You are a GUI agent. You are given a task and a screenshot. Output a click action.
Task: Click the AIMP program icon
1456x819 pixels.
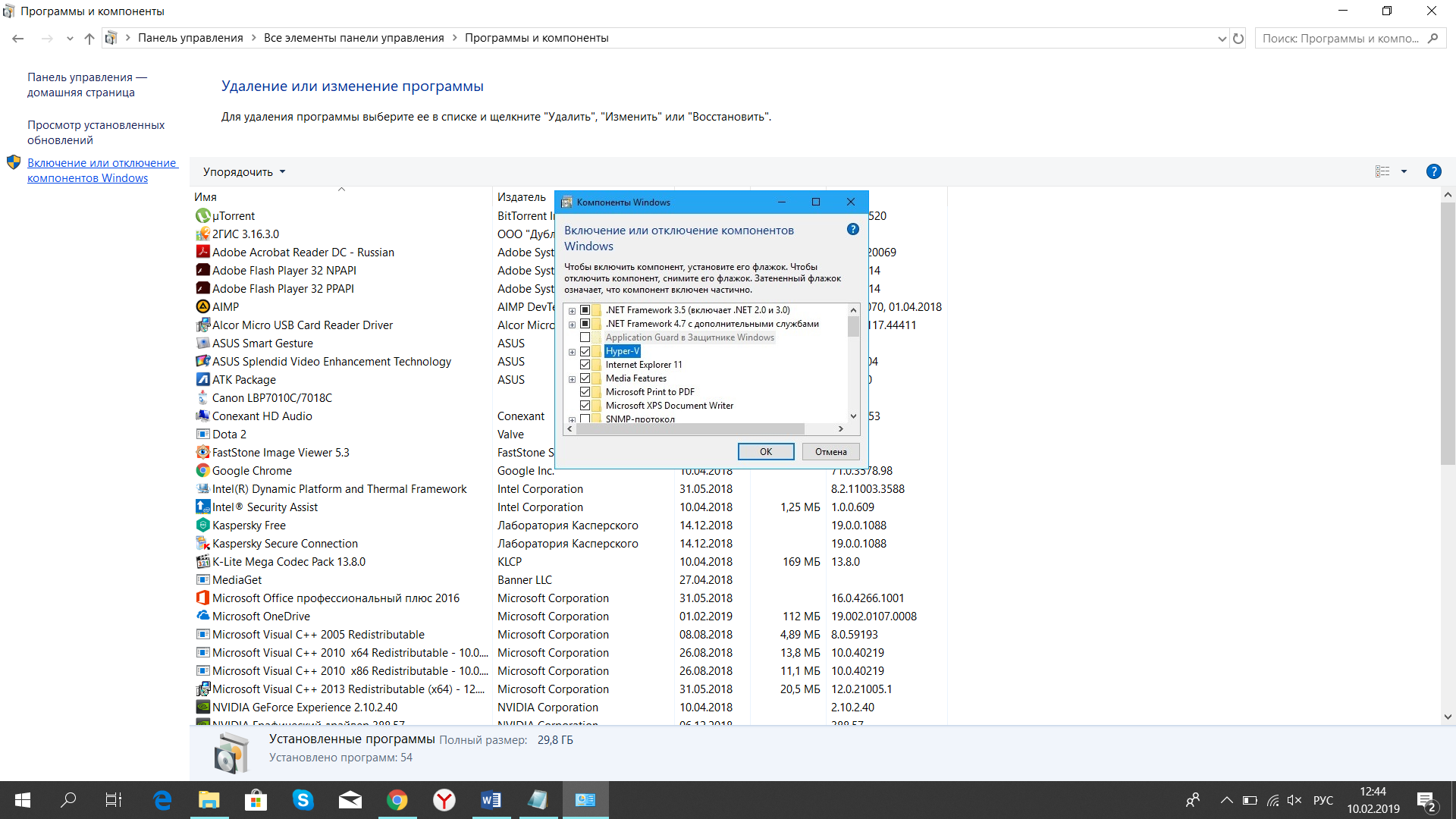pyautogui.click(x=202, y=307)
